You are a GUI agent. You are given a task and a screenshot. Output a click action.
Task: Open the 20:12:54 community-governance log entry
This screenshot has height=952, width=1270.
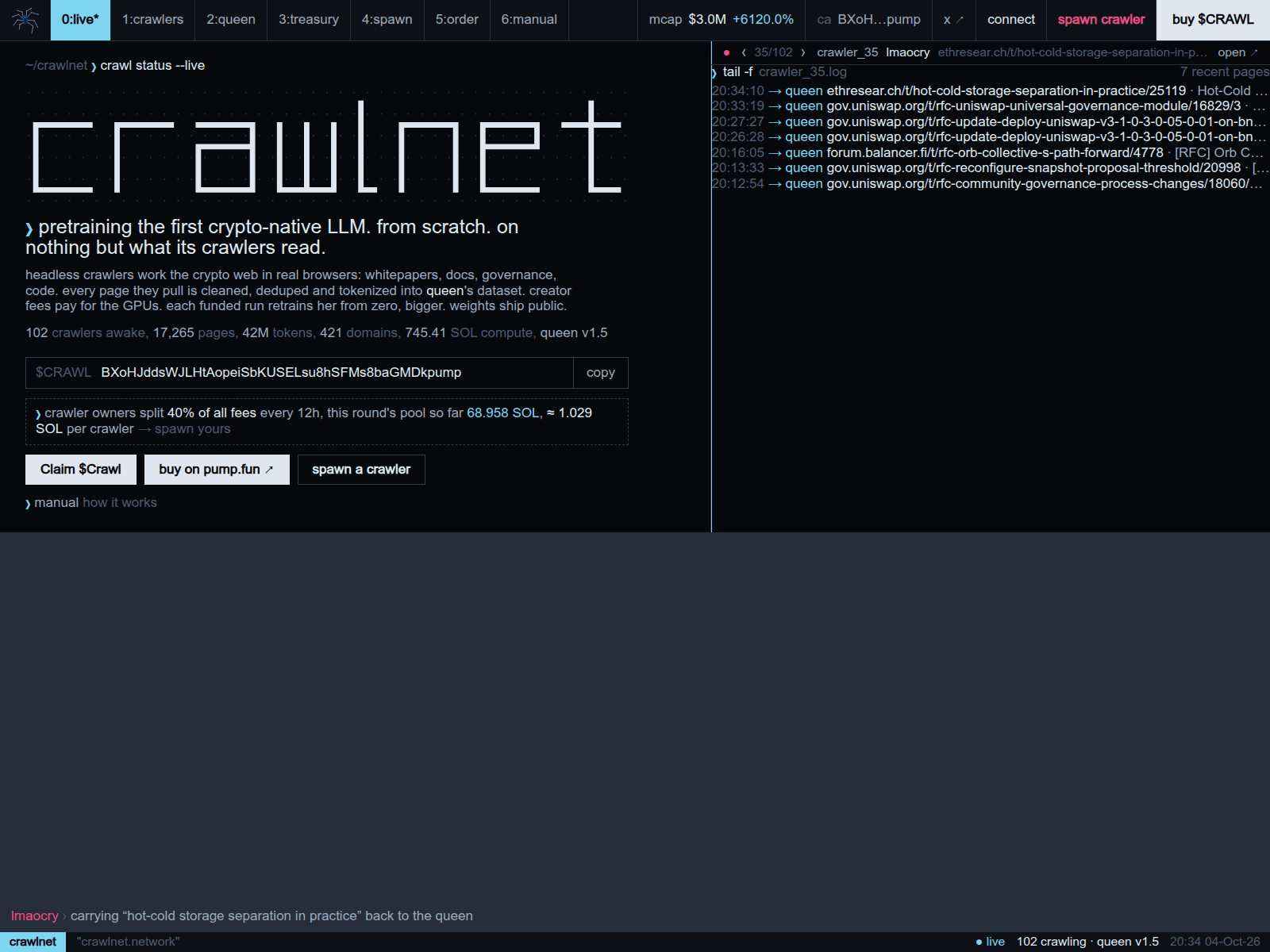(990, 184)
